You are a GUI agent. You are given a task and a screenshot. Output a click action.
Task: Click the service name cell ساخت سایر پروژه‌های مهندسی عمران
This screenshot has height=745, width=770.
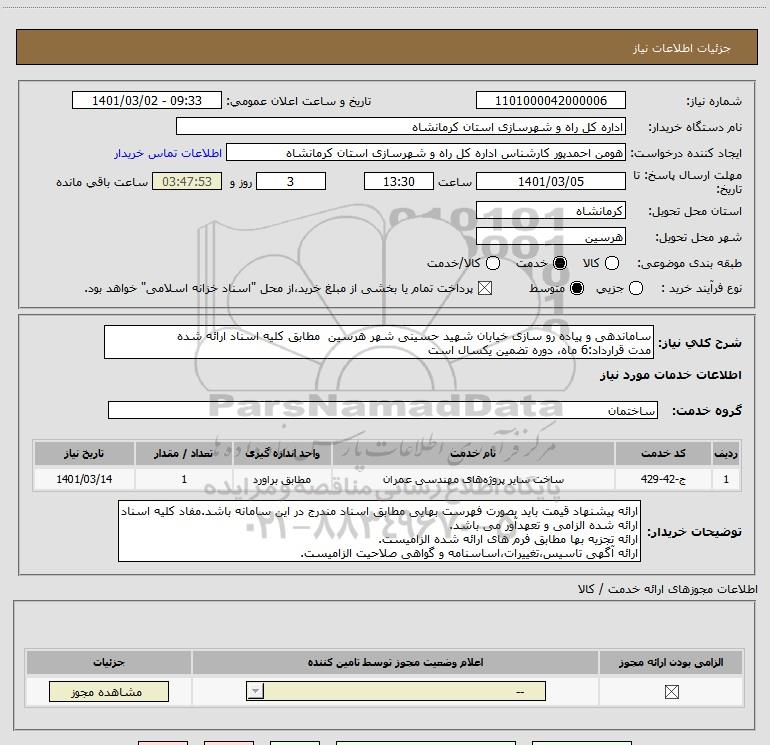coord(473,479)
